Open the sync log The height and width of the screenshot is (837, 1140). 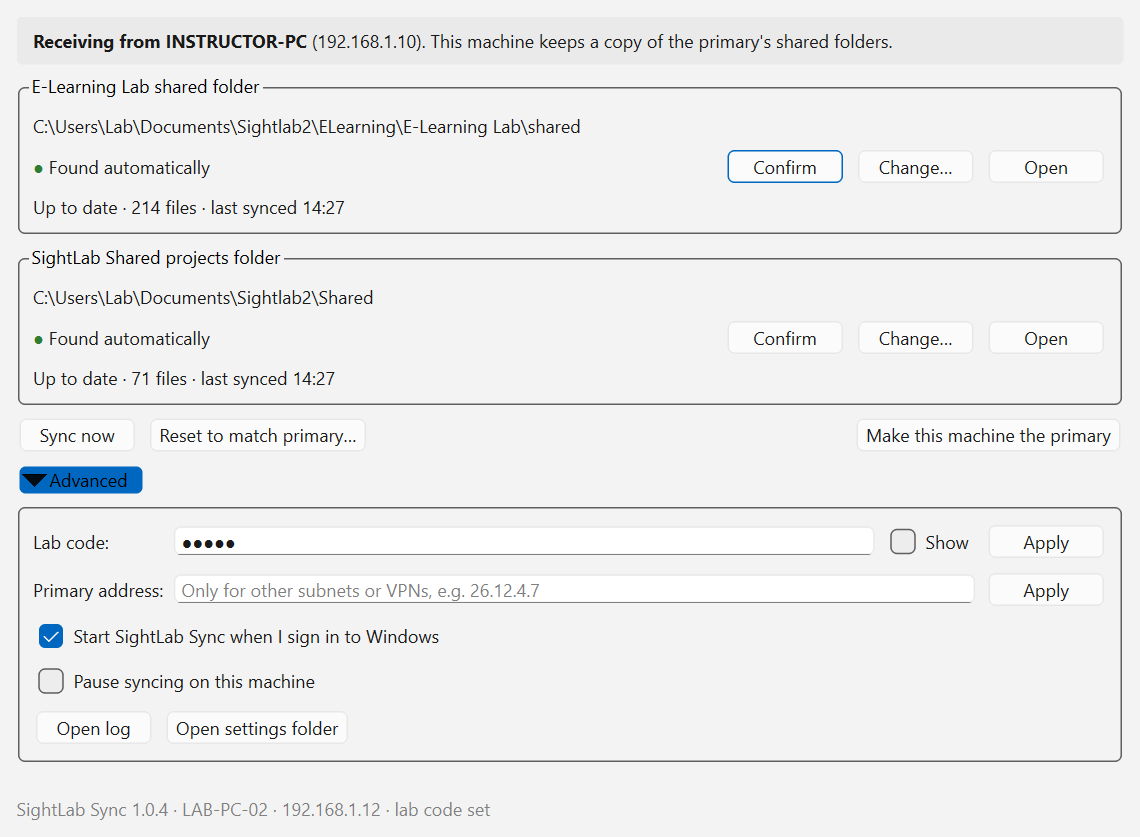tap(94, 728)
